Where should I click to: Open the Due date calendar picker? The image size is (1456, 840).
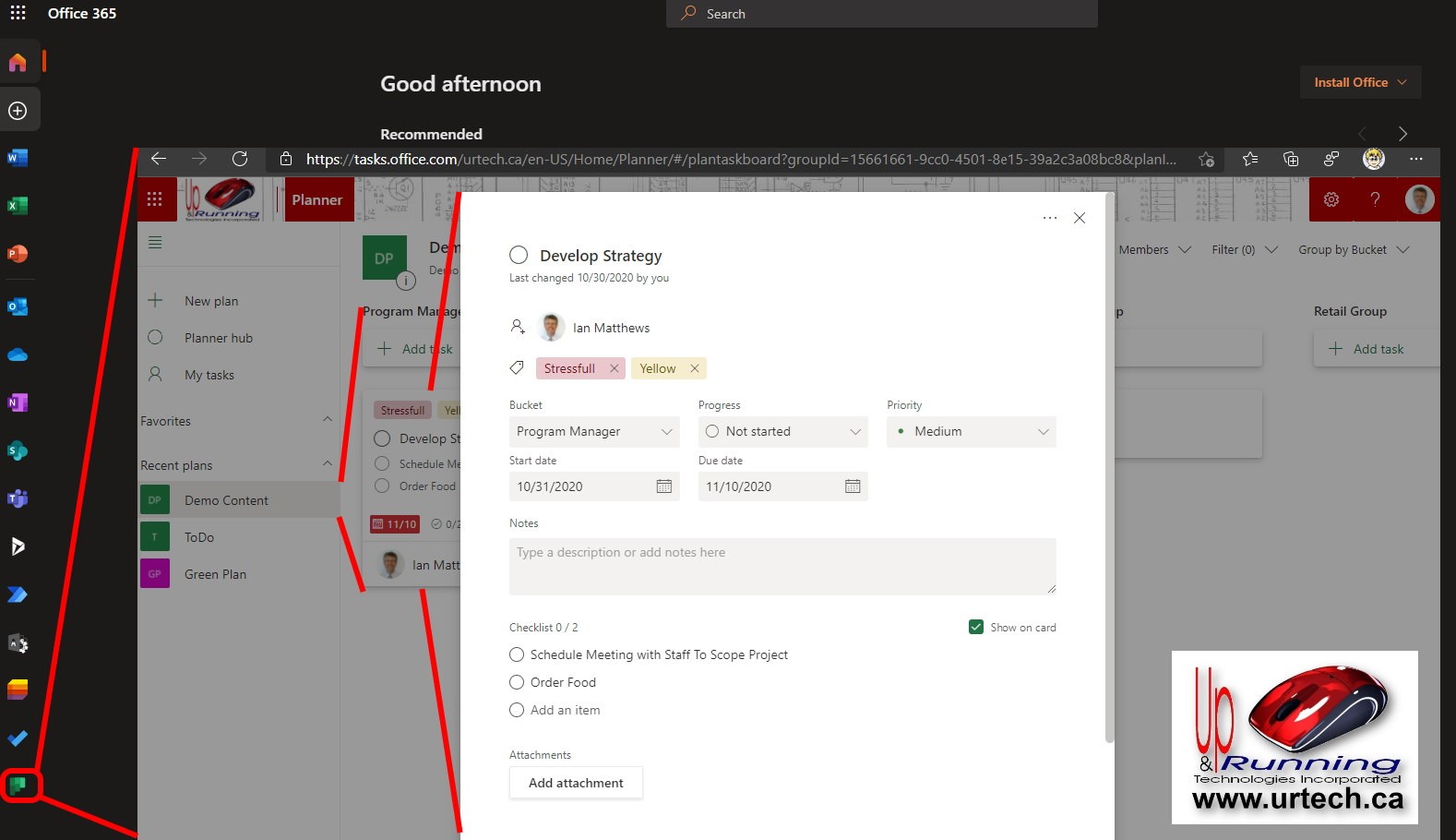pos(852,486)
